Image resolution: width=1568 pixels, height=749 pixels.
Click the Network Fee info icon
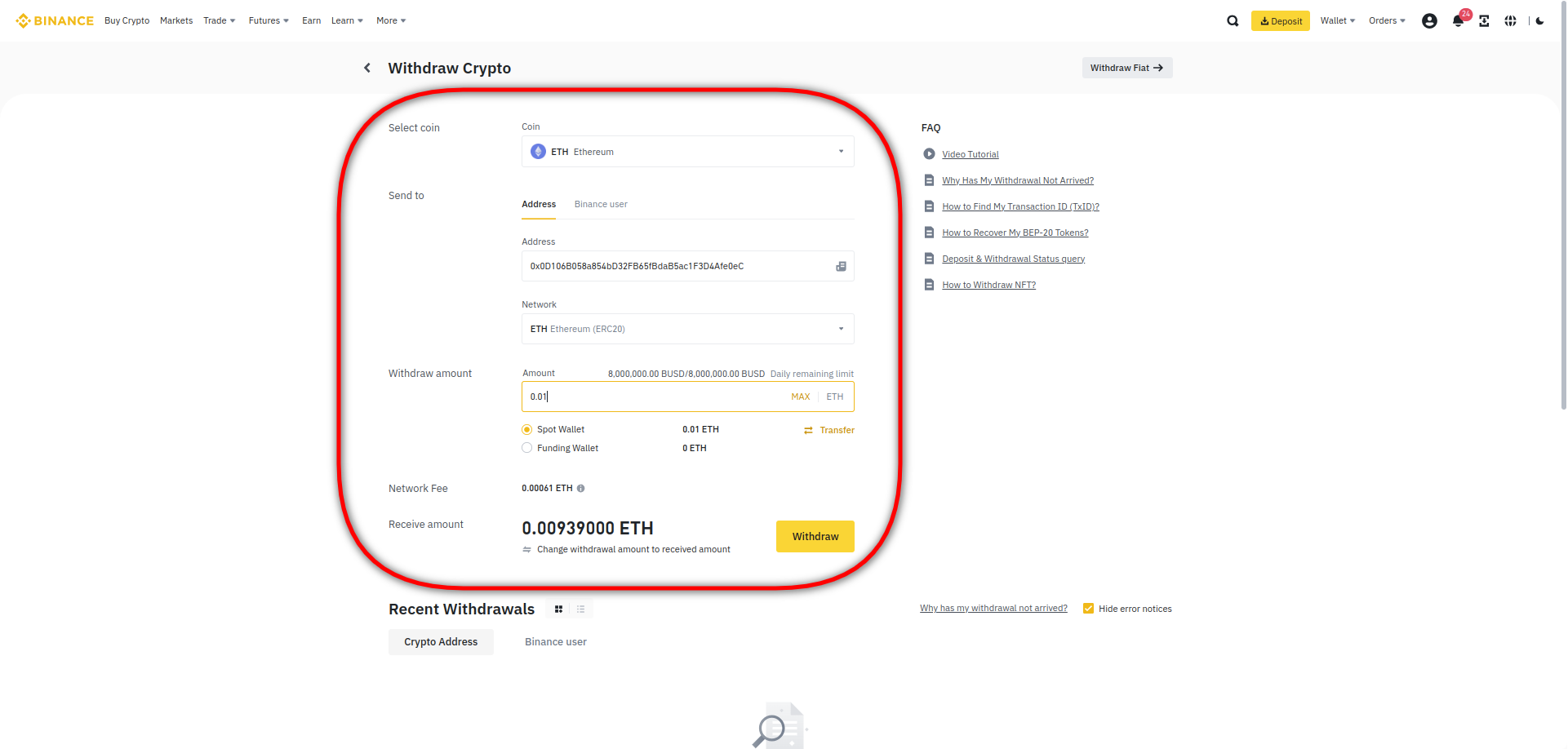581,488
